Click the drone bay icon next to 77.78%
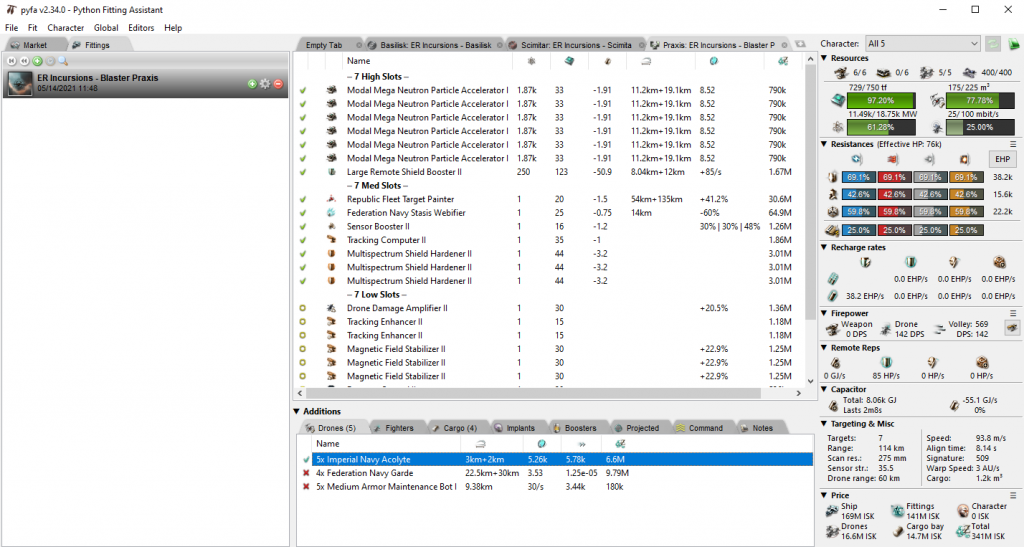The image size is (1024, 547). 938,101
